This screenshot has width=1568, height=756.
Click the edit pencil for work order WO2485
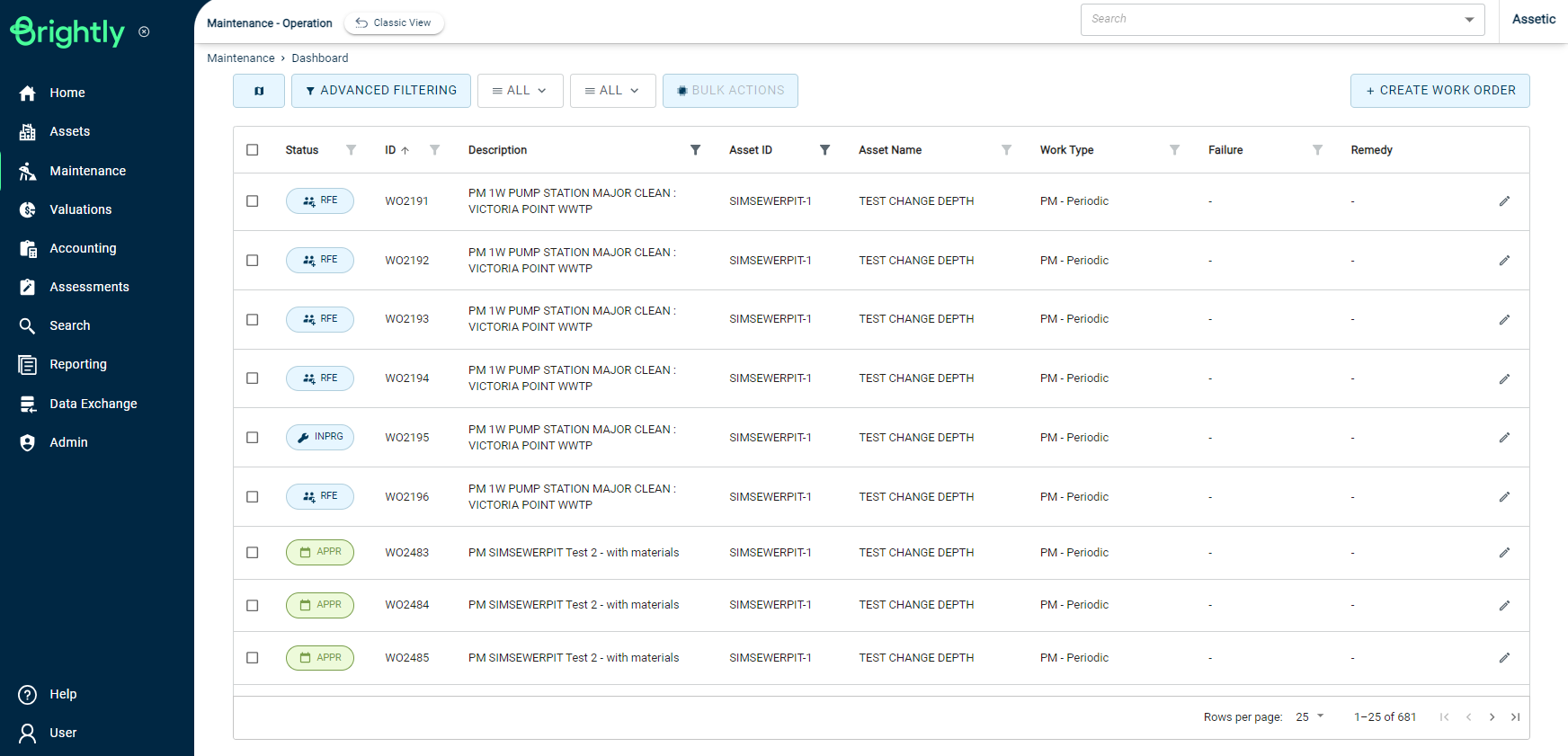[x=1504, y=658]
